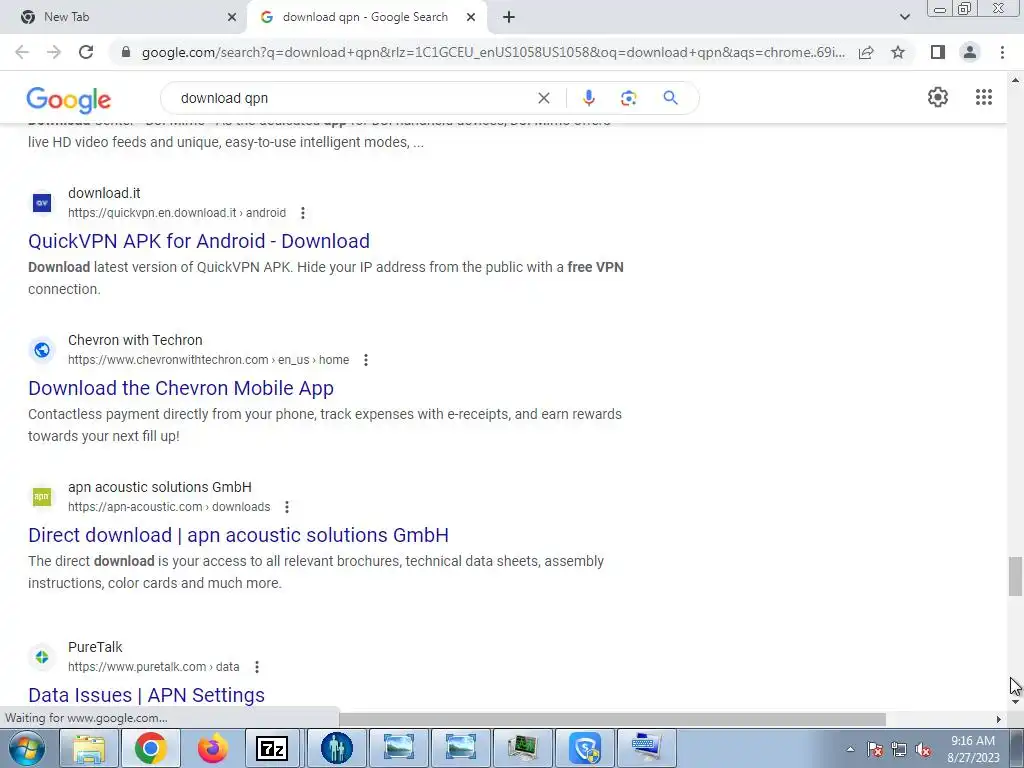Open File Explorer from the taskbar

89,748
